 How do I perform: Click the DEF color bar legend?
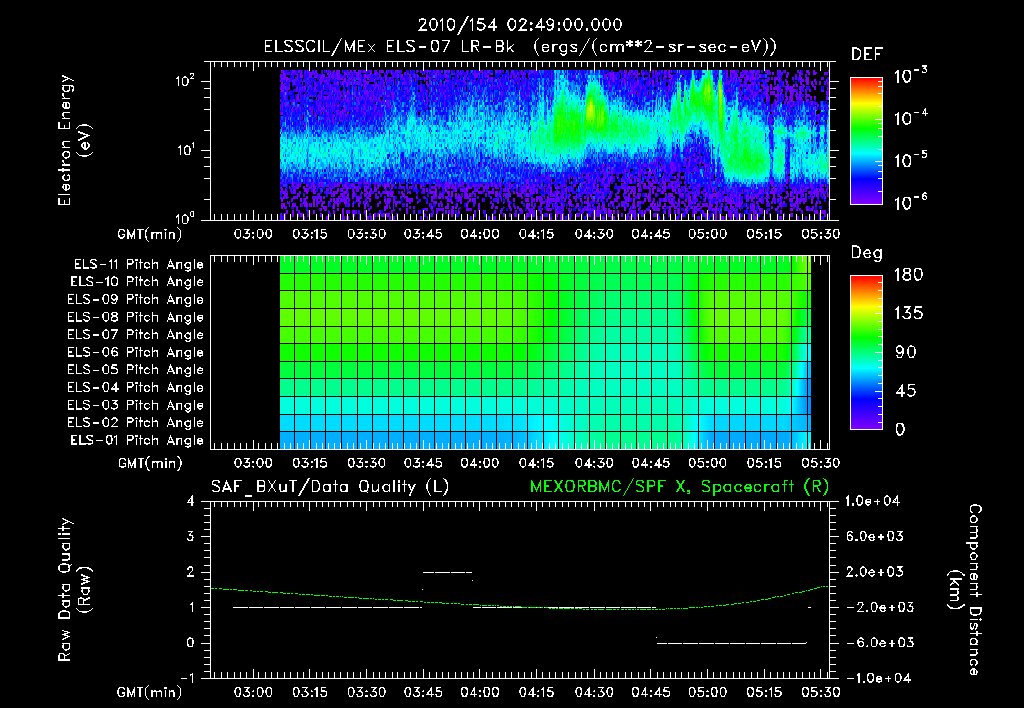[x=866, y=140]
